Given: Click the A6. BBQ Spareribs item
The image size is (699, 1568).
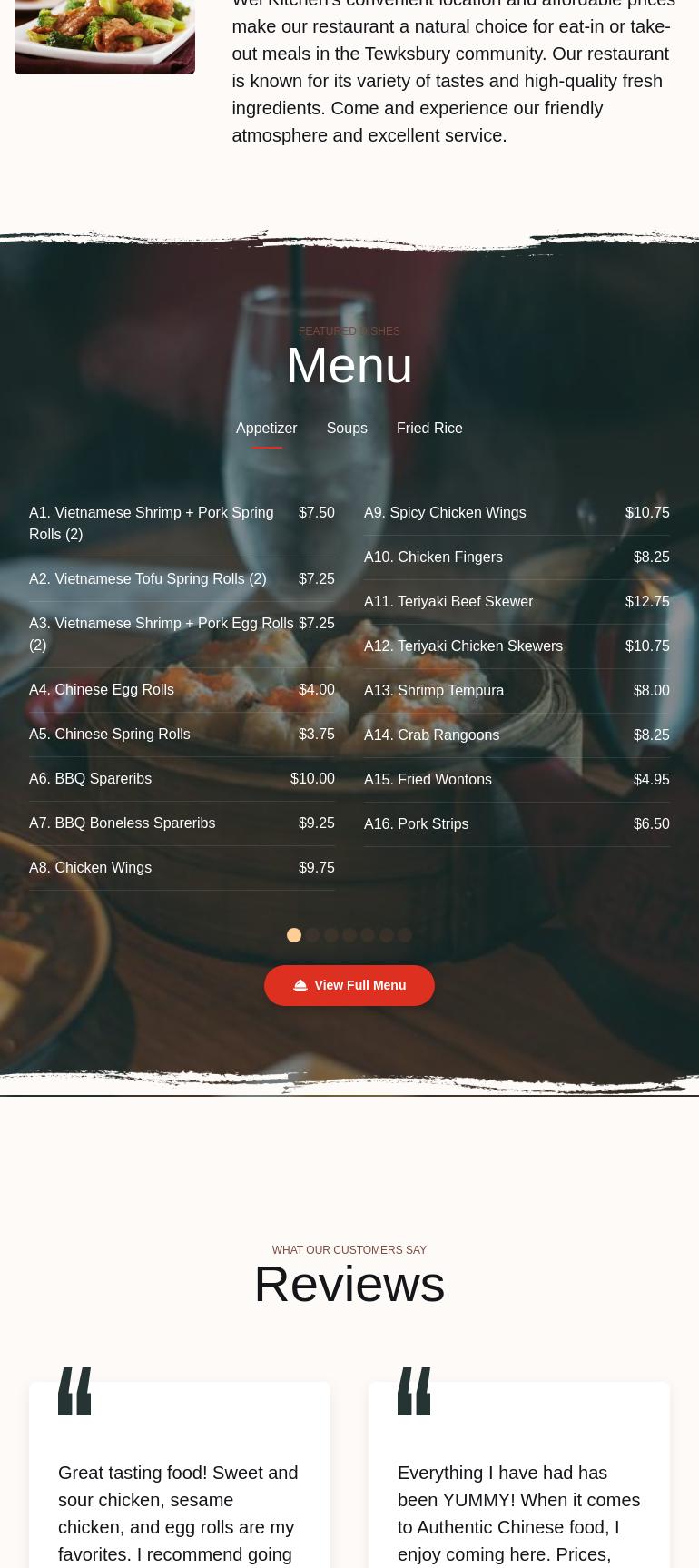Looking at the screenshot, I should pyautogui.click(x=182, y=779).
